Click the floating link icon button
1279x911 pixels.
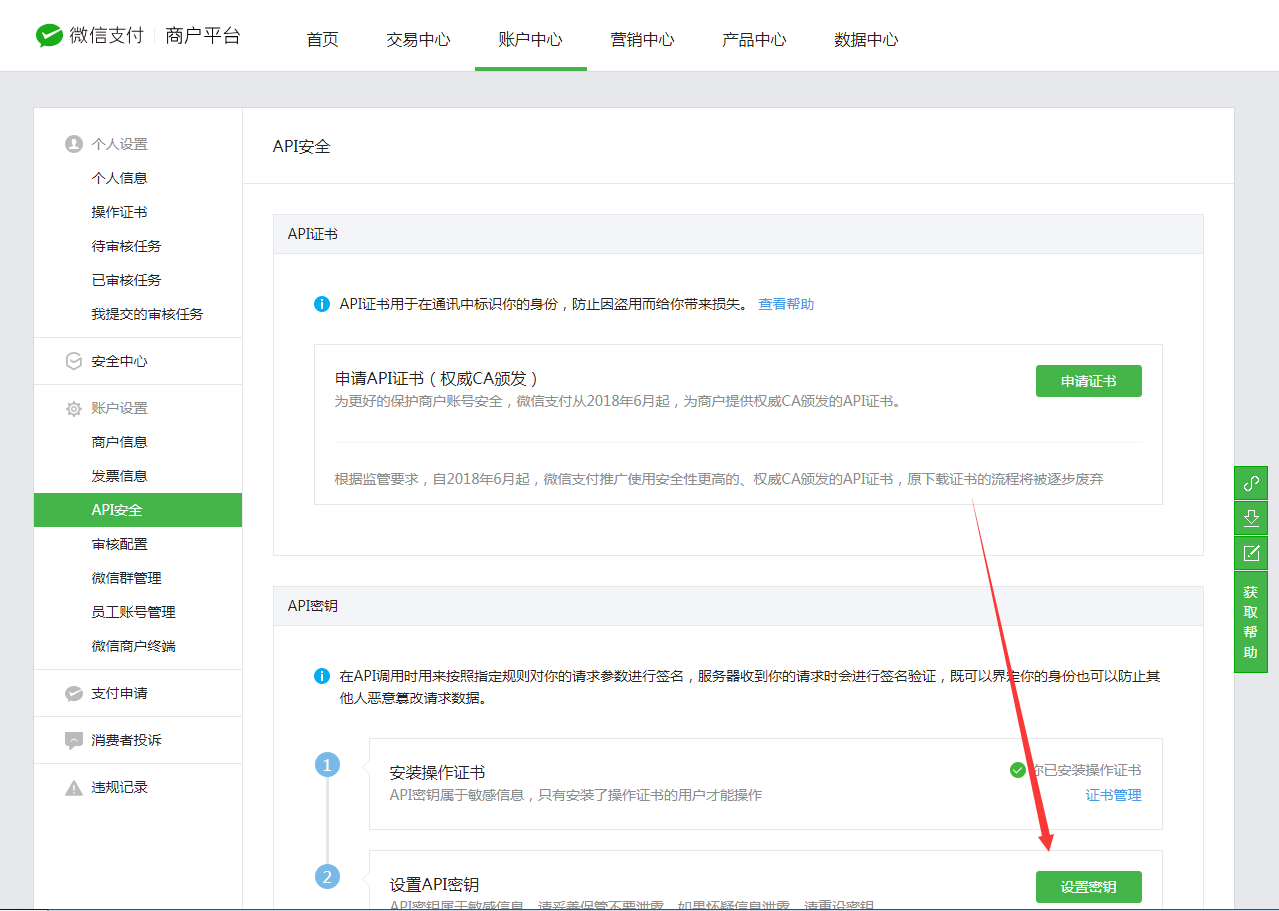pos(1251,483)
